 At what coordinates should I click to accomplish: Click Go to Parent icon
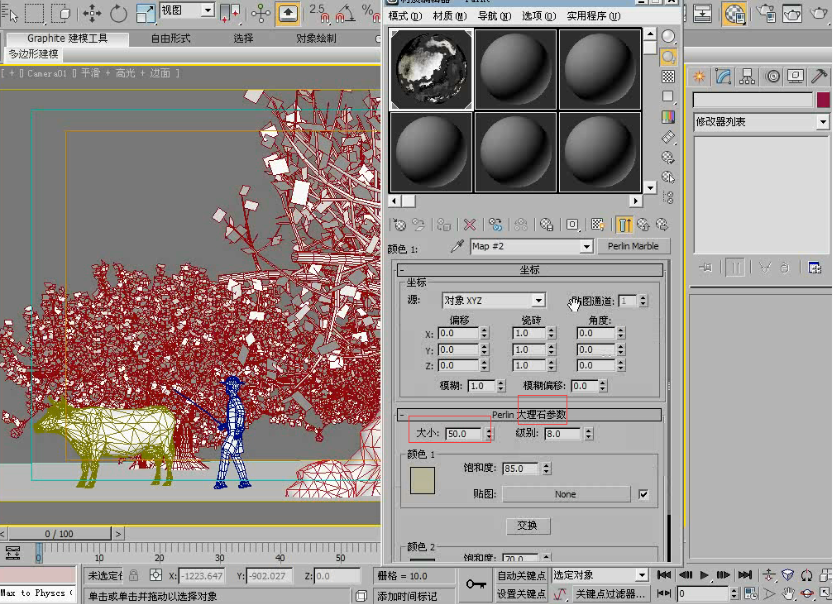click(x=643, y=225)
